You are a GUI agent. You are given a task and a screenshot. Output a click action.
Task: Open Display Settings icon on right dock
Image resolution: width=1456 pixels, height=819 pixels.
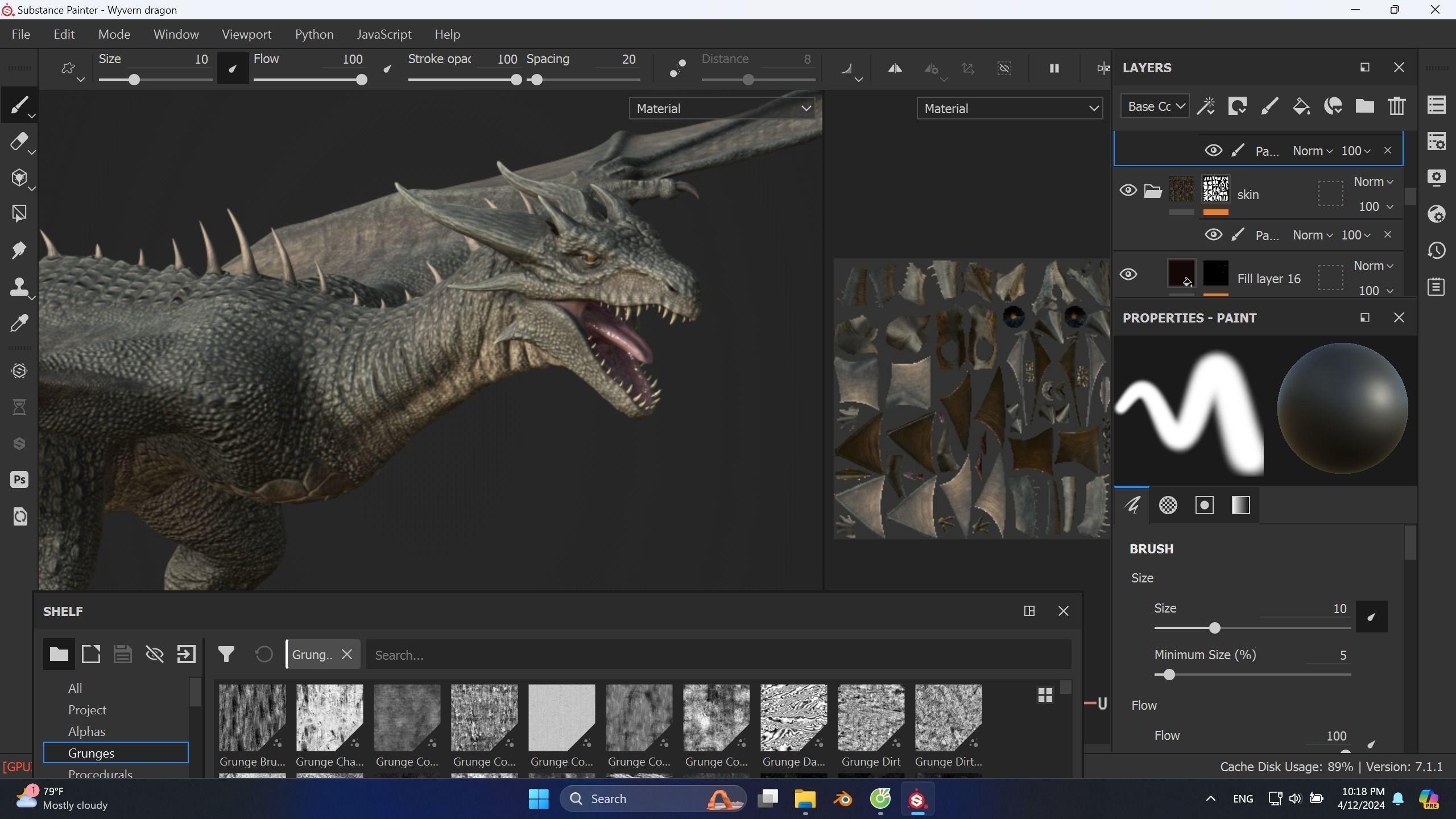coord(1437,177)
